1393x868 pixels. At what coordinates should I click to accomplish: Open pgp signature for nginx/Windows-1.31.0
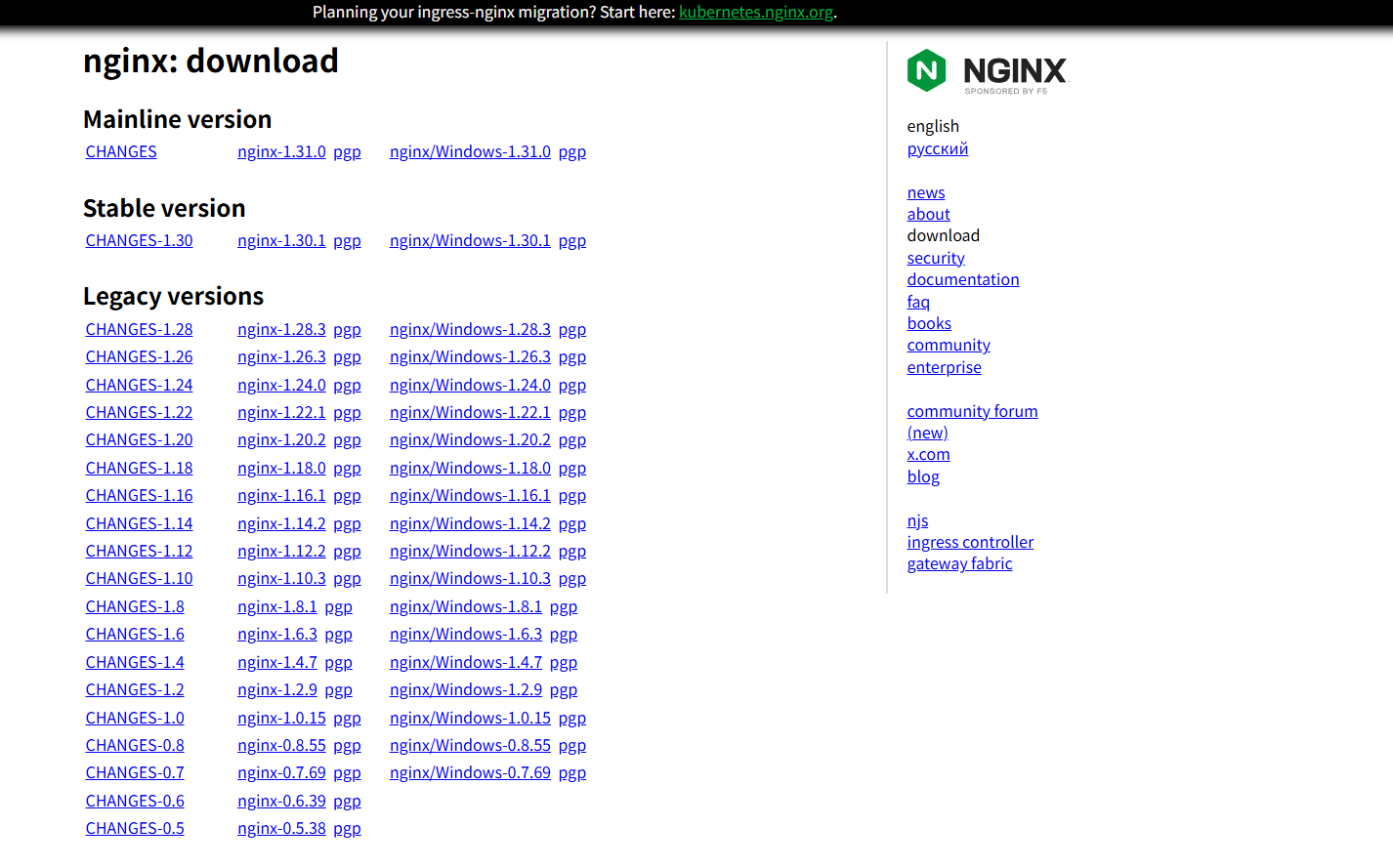tap(572, 151)
